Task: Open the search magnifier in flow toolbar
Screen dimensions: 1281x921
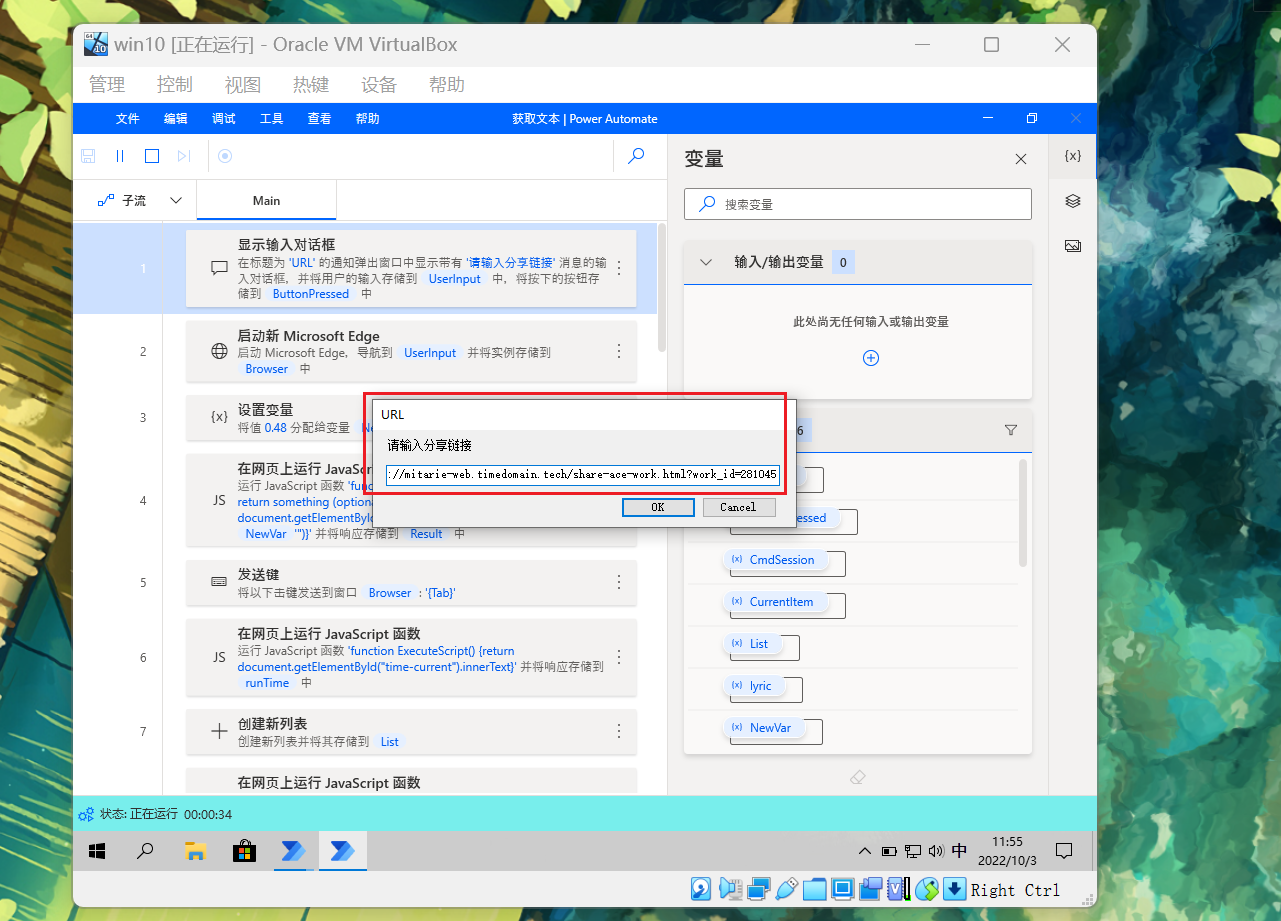Action: (636, 156)
